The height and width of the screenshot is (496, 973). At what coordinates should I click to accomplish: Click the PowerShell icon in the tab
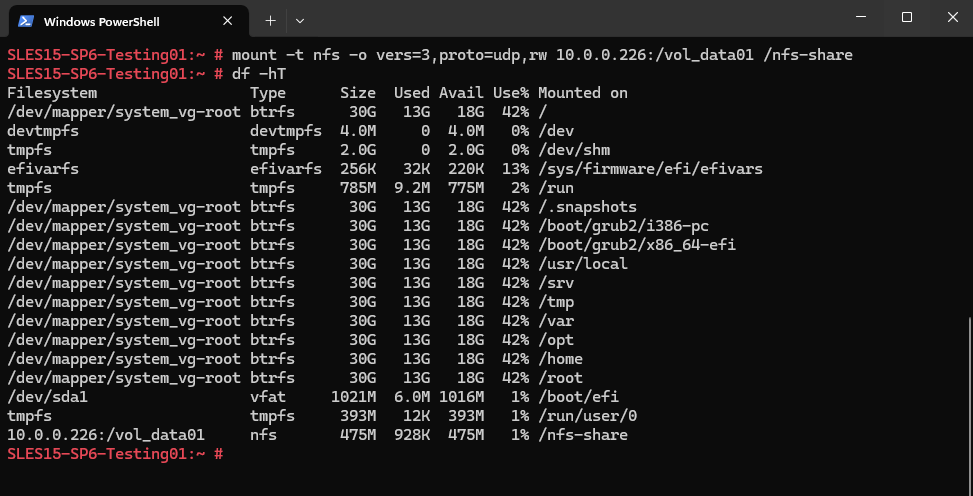(25, 21)
